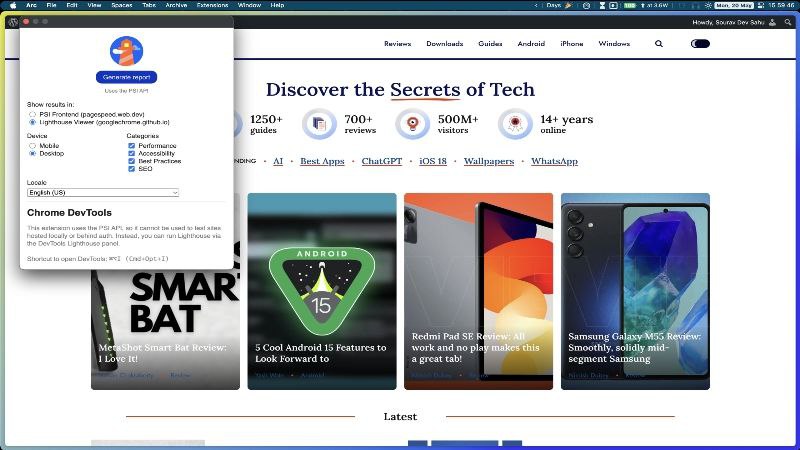Click the Chrome DevTools heading in popup
This screenshot has width=800, height=450.
click(x=69, y=213)
